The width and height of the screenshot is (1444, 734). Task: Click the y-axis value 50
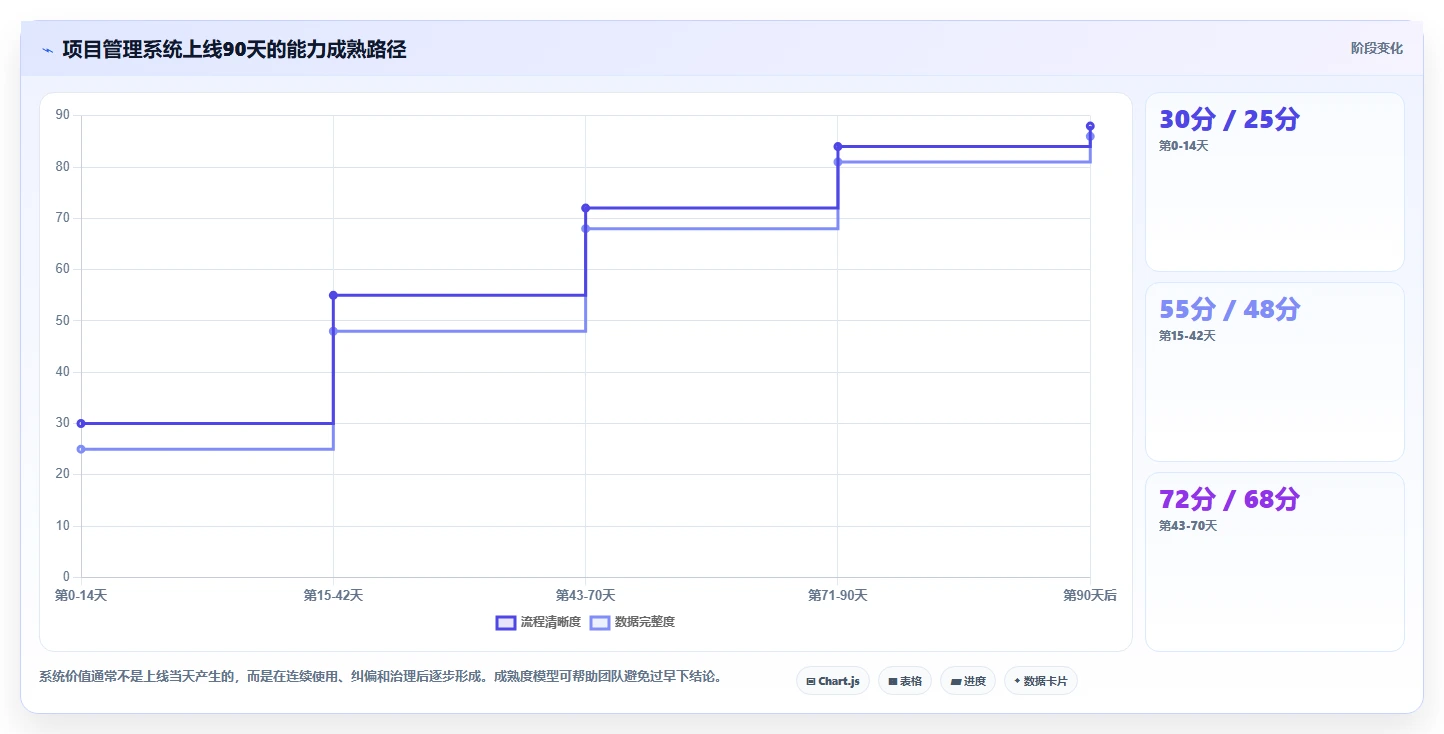click(x=63, y=320)
